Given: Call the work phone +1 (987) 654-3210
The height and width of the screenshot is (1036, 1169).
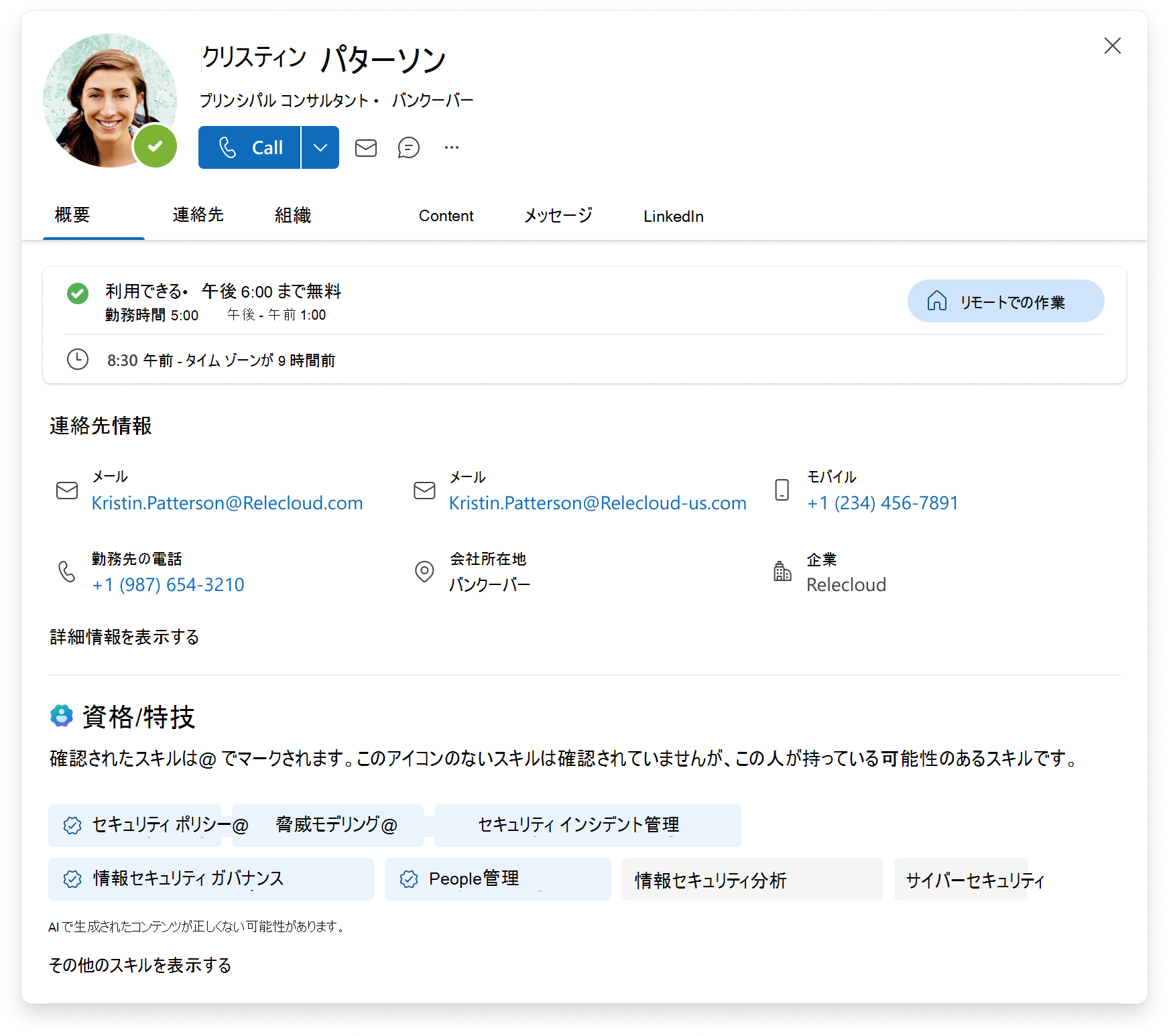Looking at the screenshot, I should (168, 584).
